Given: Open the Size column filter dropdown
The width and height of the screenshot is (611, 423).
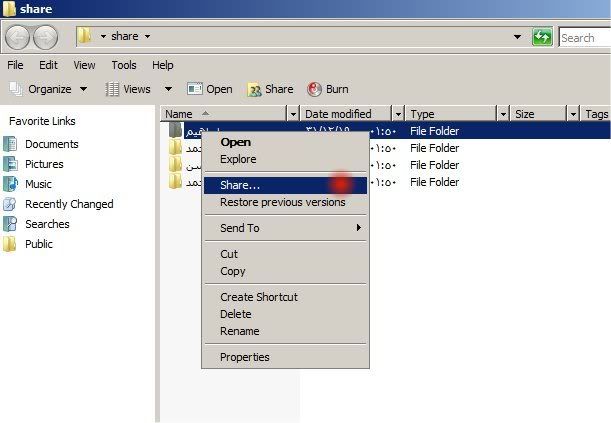Looking at the screenshot, I should [x=573, y=114].
